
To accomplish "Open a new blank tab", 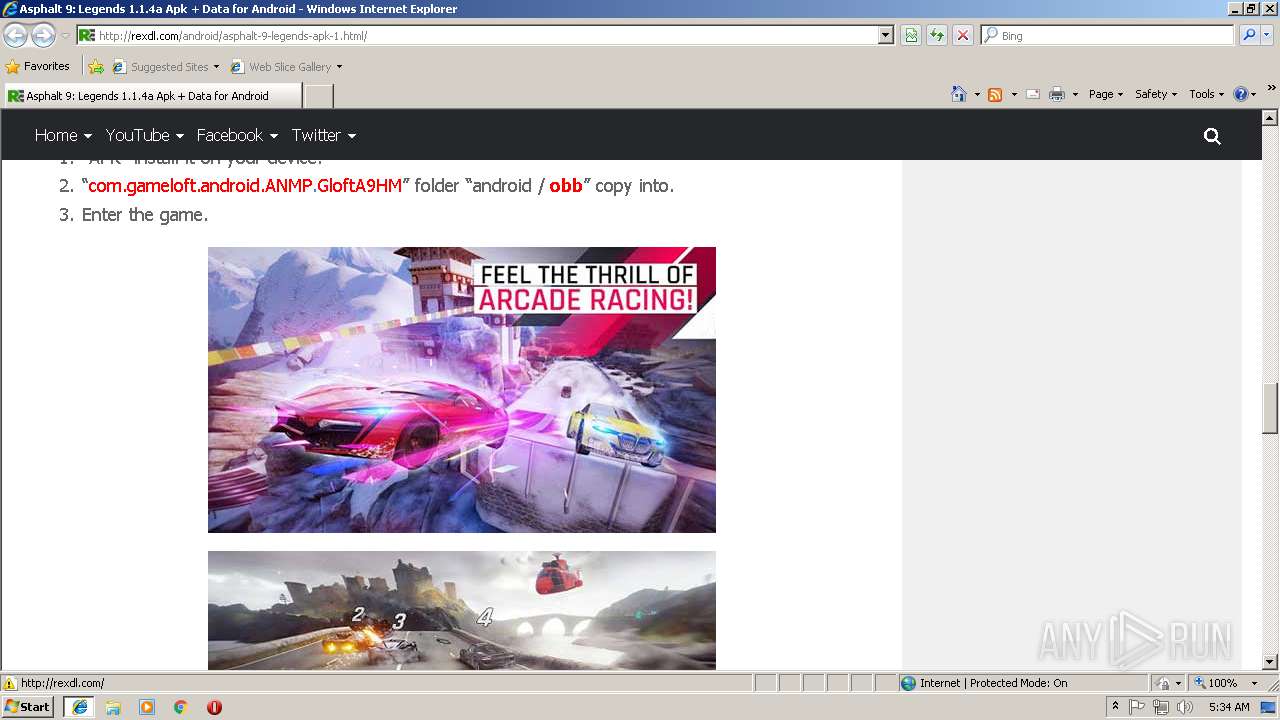I will click(318, 96).
